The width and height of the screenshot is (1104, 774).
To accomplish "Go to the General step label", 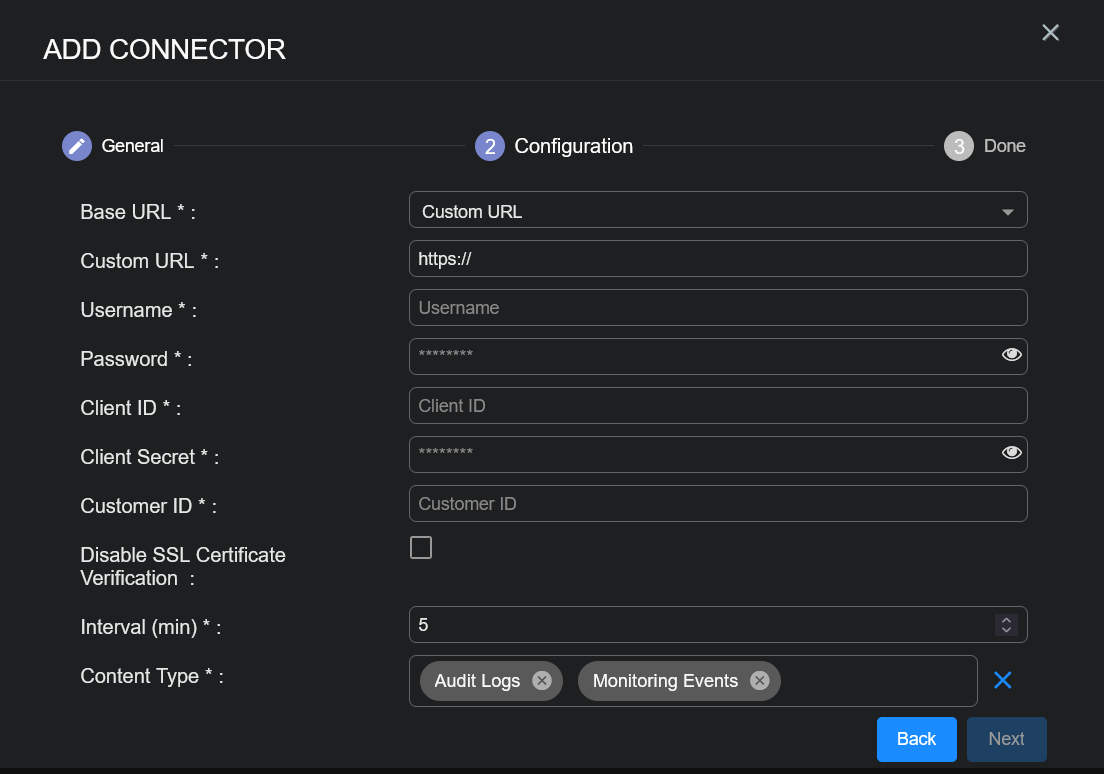I will click(x=132, y=146).
